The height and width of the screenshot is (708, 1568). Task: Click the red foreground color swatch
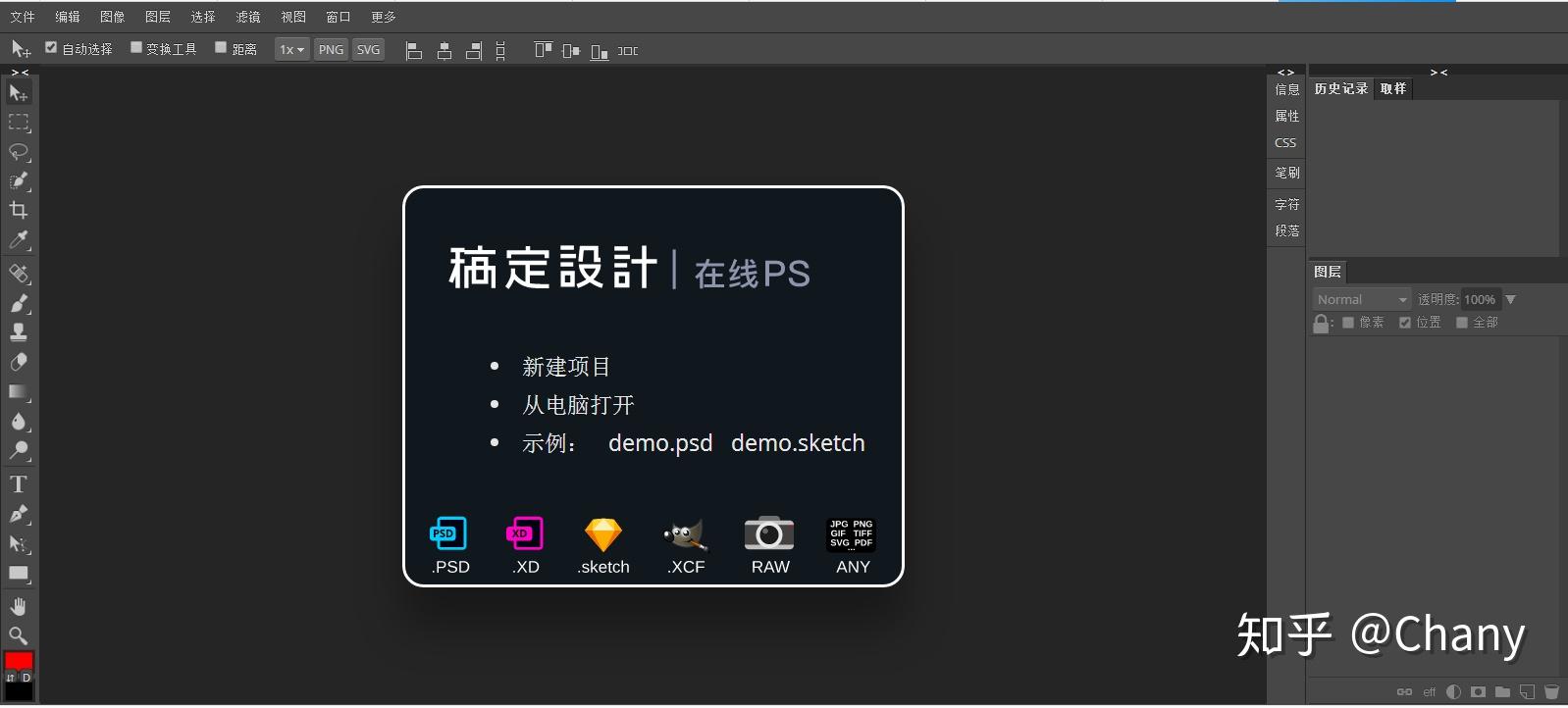pyautogui.click(x=19, y=661)
